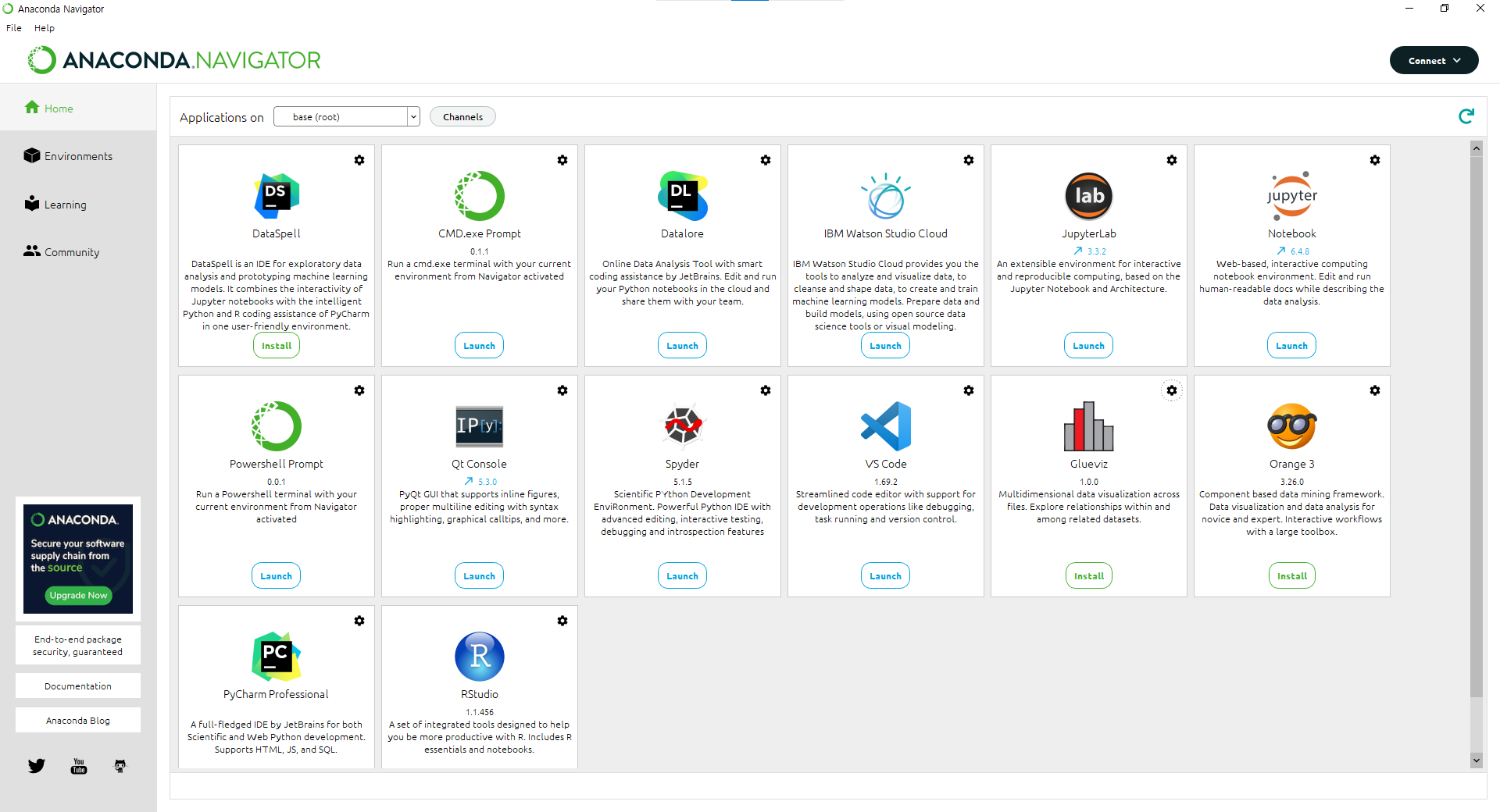Open the Glueviz card settings gear
This screenshot has height=812, width=1500.
coord(1172,390)
